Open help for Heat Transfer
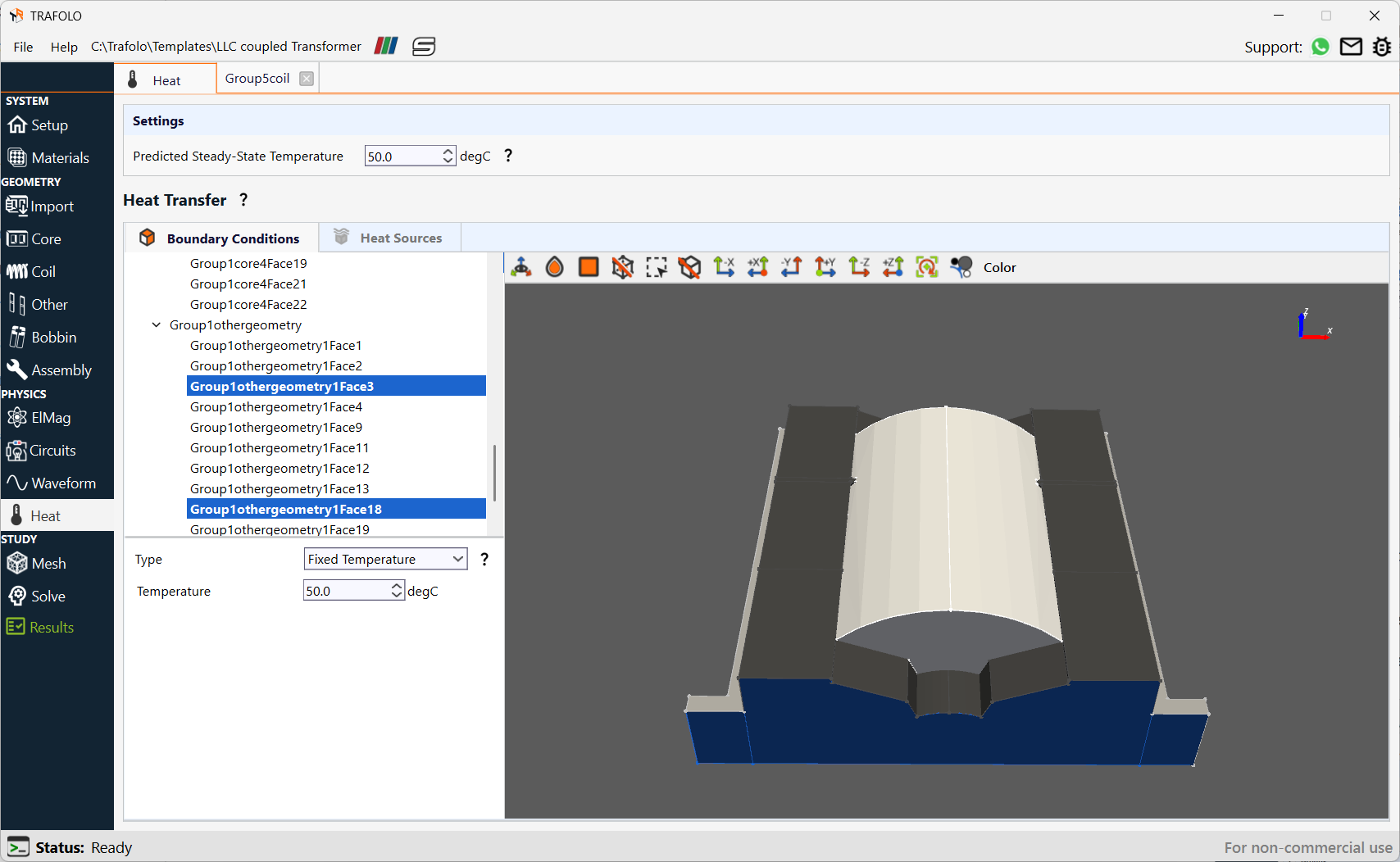The width and height of the screenshot is (1400, 862). pyautogui.click(x=243, y=200)
